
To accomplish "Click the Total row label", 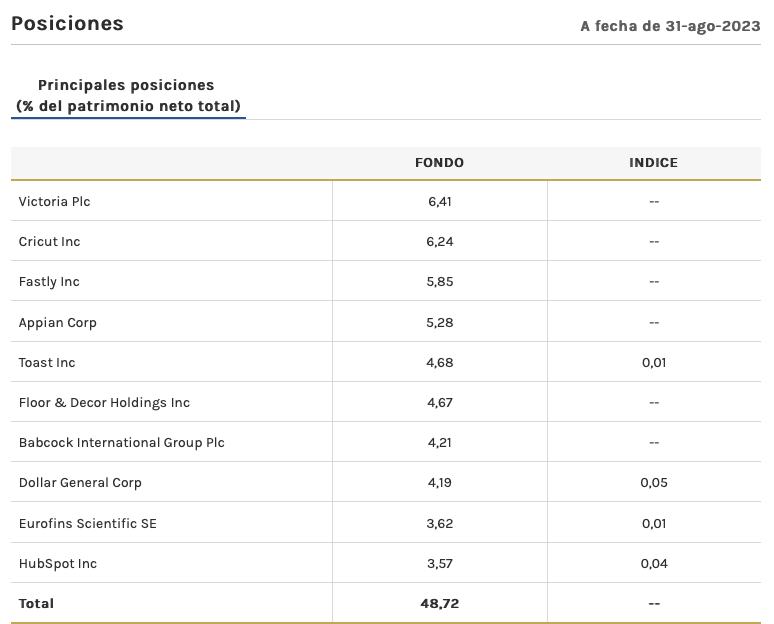I will click(36, 603).
